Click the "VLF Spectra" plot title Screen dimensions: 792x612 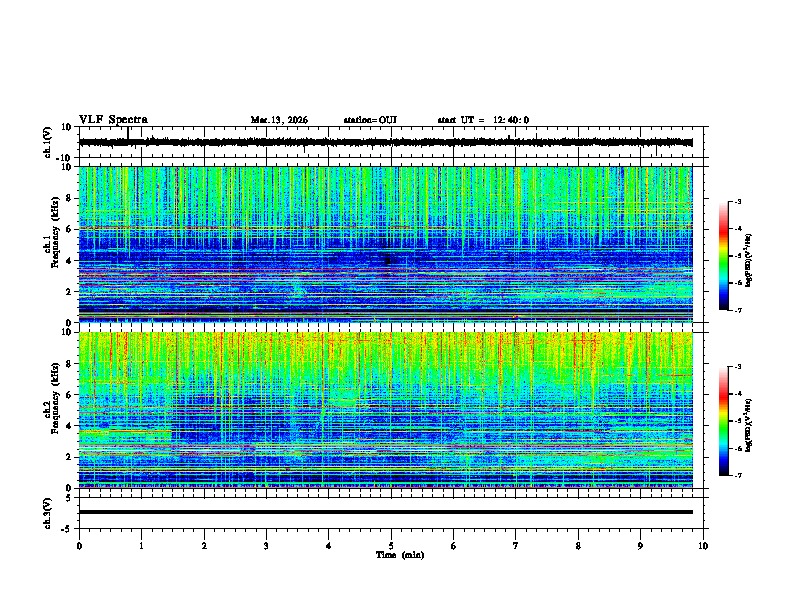[x=113, y=120]
